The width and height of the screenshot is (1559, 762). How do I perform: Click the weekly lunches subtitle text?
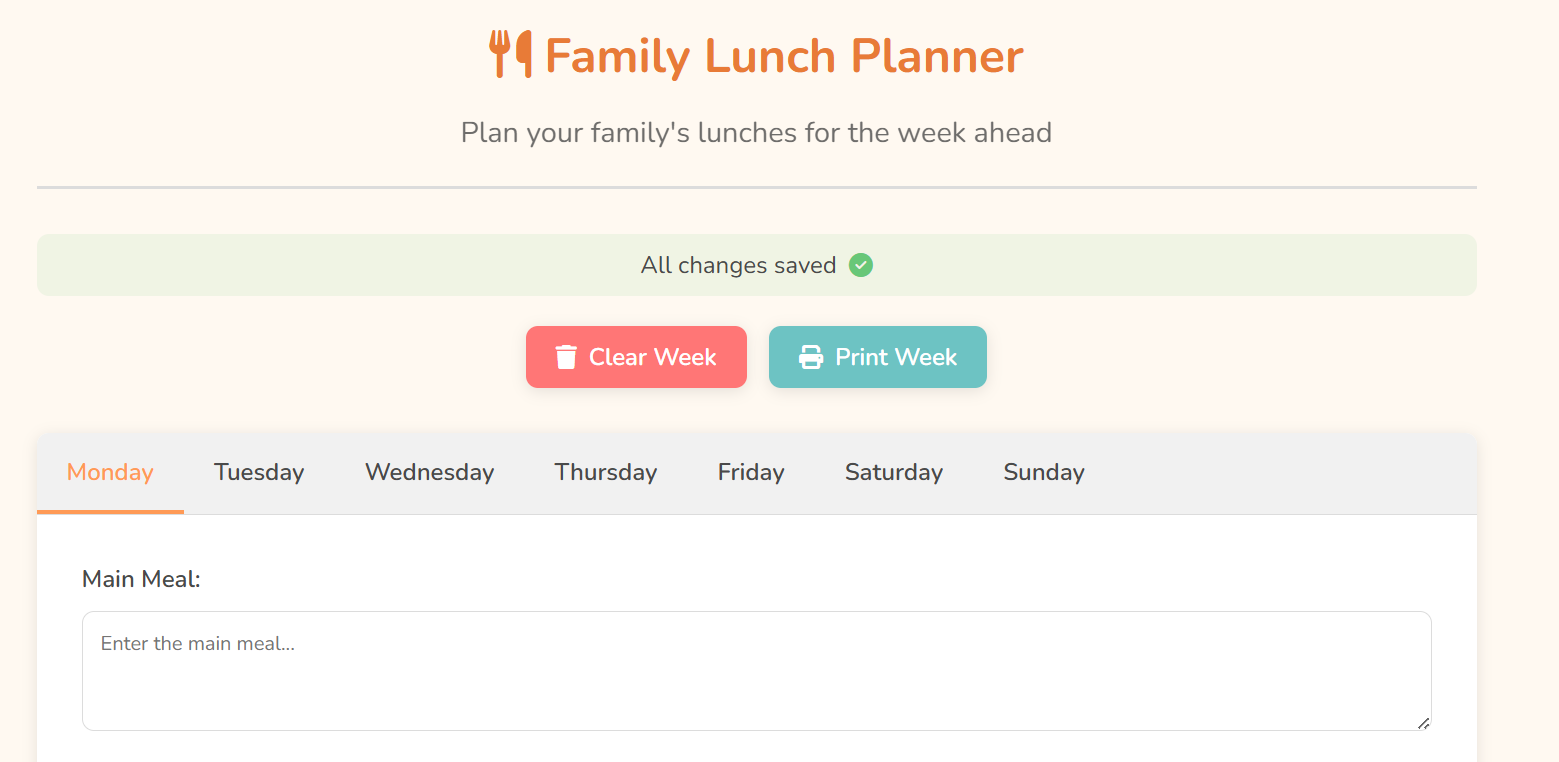click(x=756, y=133)
